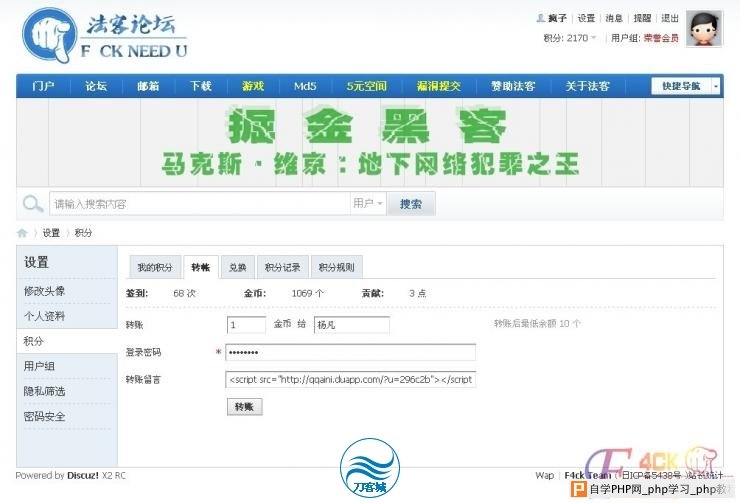The image size is (740, 503).
Task: Click the Wap footer link
Action: tap(545, 475)
